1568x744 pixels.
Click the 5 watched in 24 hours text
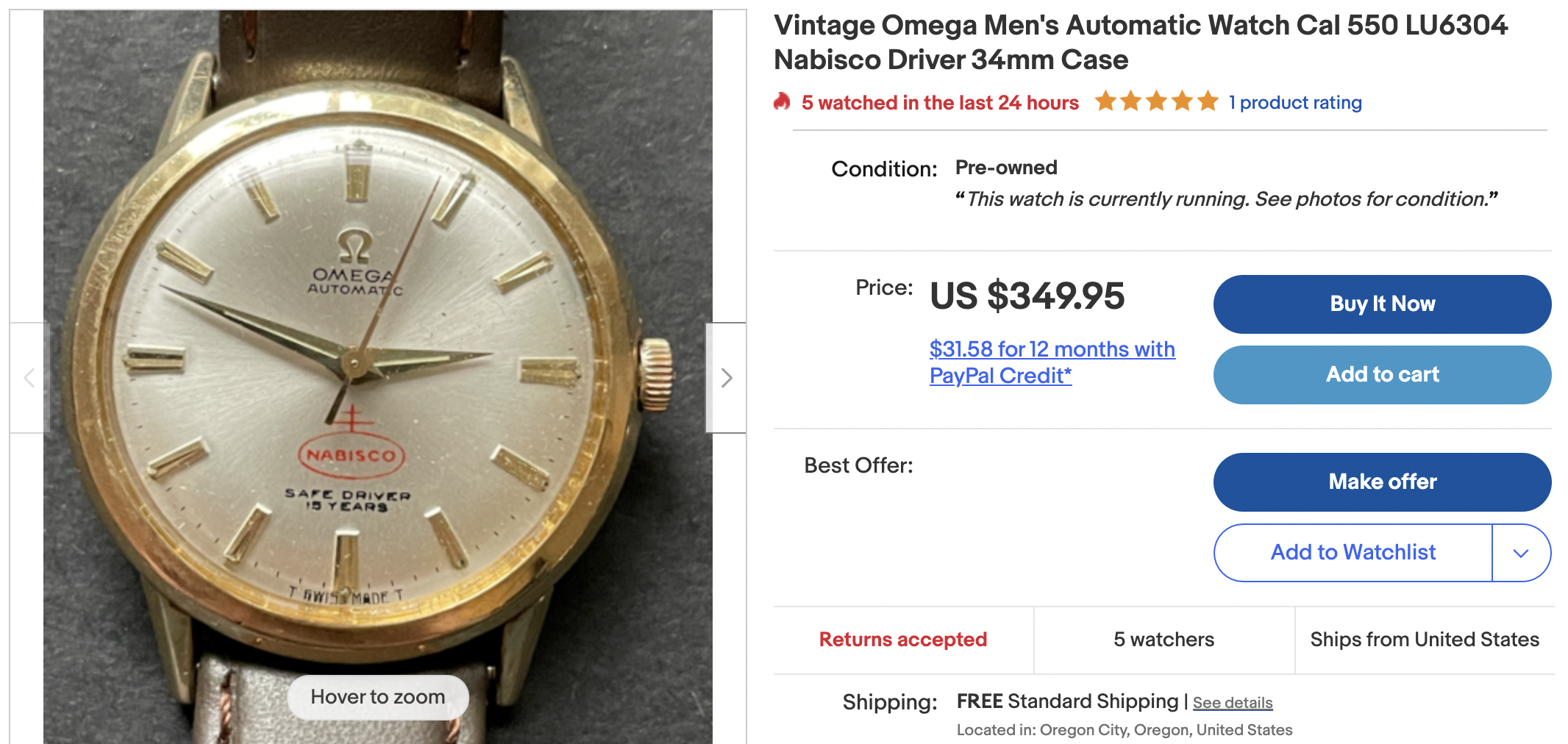click(940, 103)
